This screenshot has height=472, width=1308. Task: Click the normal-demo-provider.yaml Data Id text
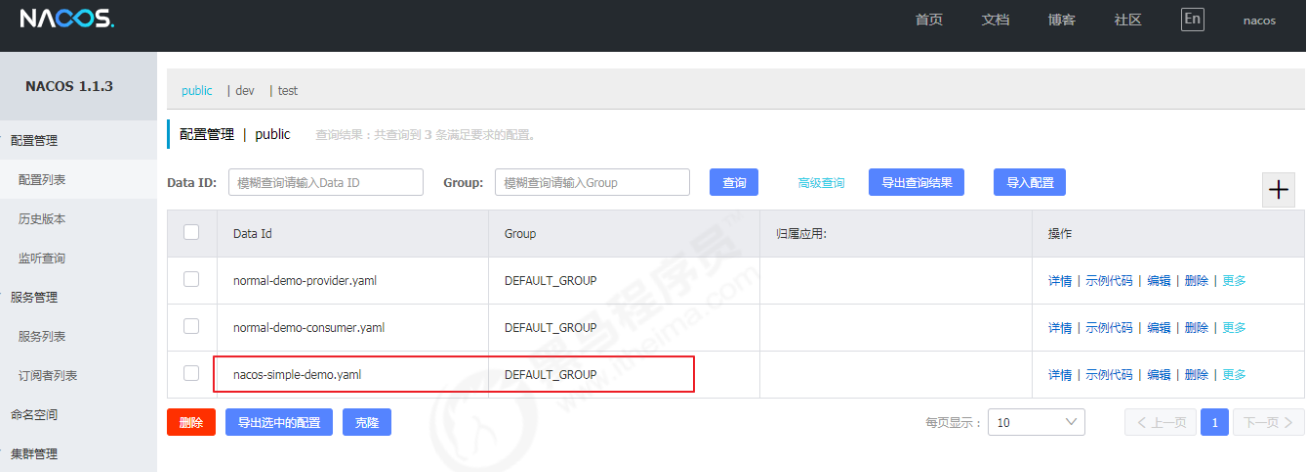click(305, 281)
